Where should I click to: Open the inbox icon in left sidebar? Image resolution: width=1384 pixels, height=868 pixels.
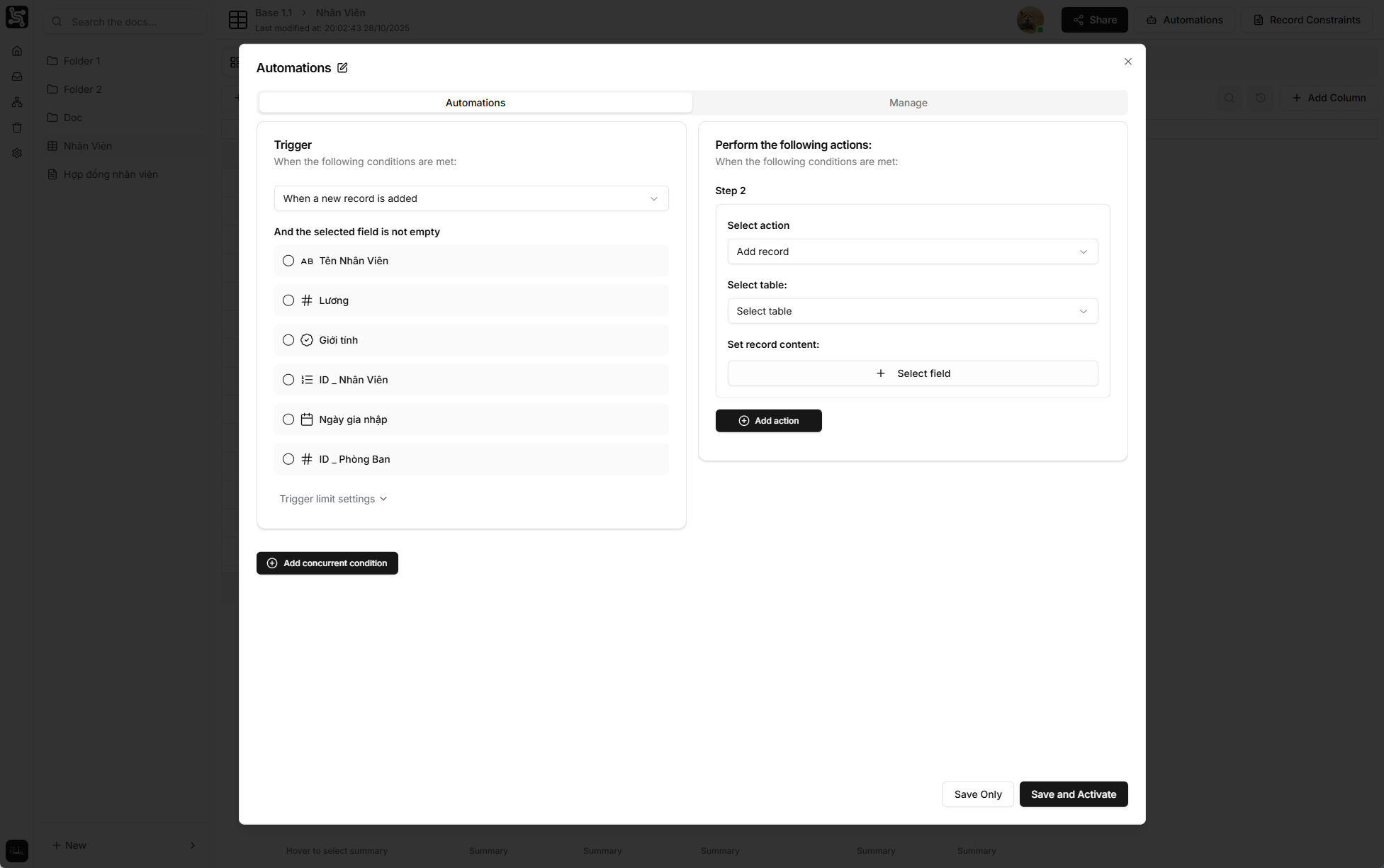pos(17,77)
